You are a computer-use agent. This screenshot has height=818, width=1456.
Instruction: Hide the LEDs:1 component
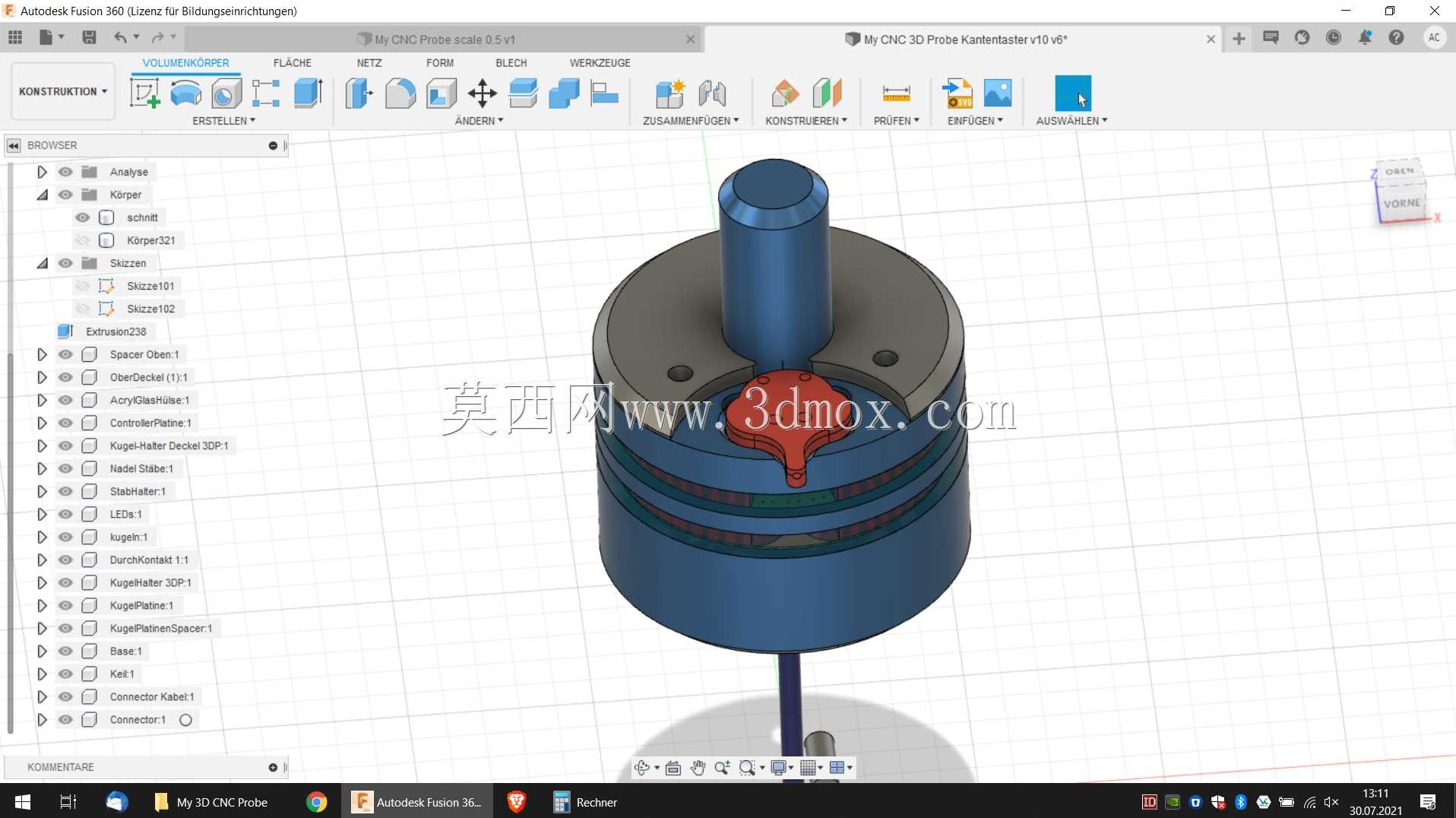65,514
